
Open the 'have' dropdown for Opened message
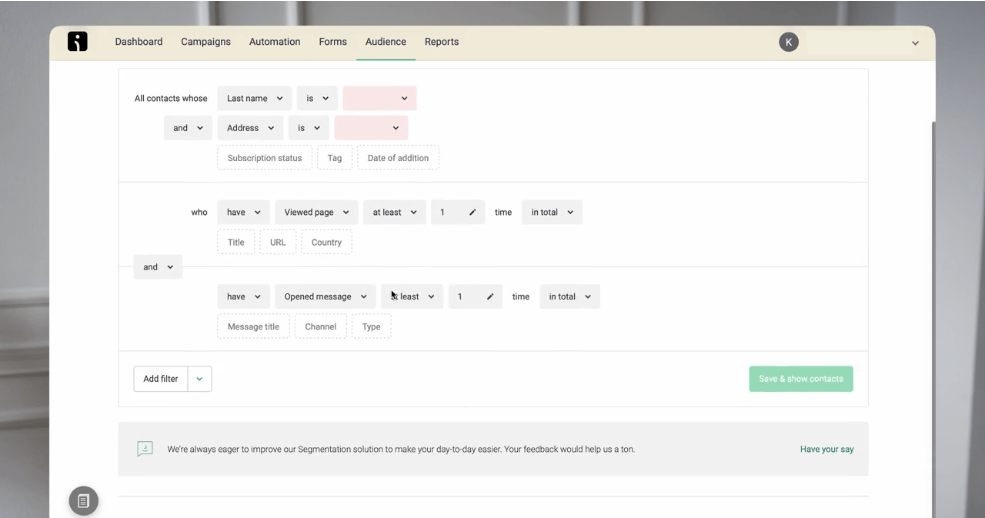pos(244,296)
